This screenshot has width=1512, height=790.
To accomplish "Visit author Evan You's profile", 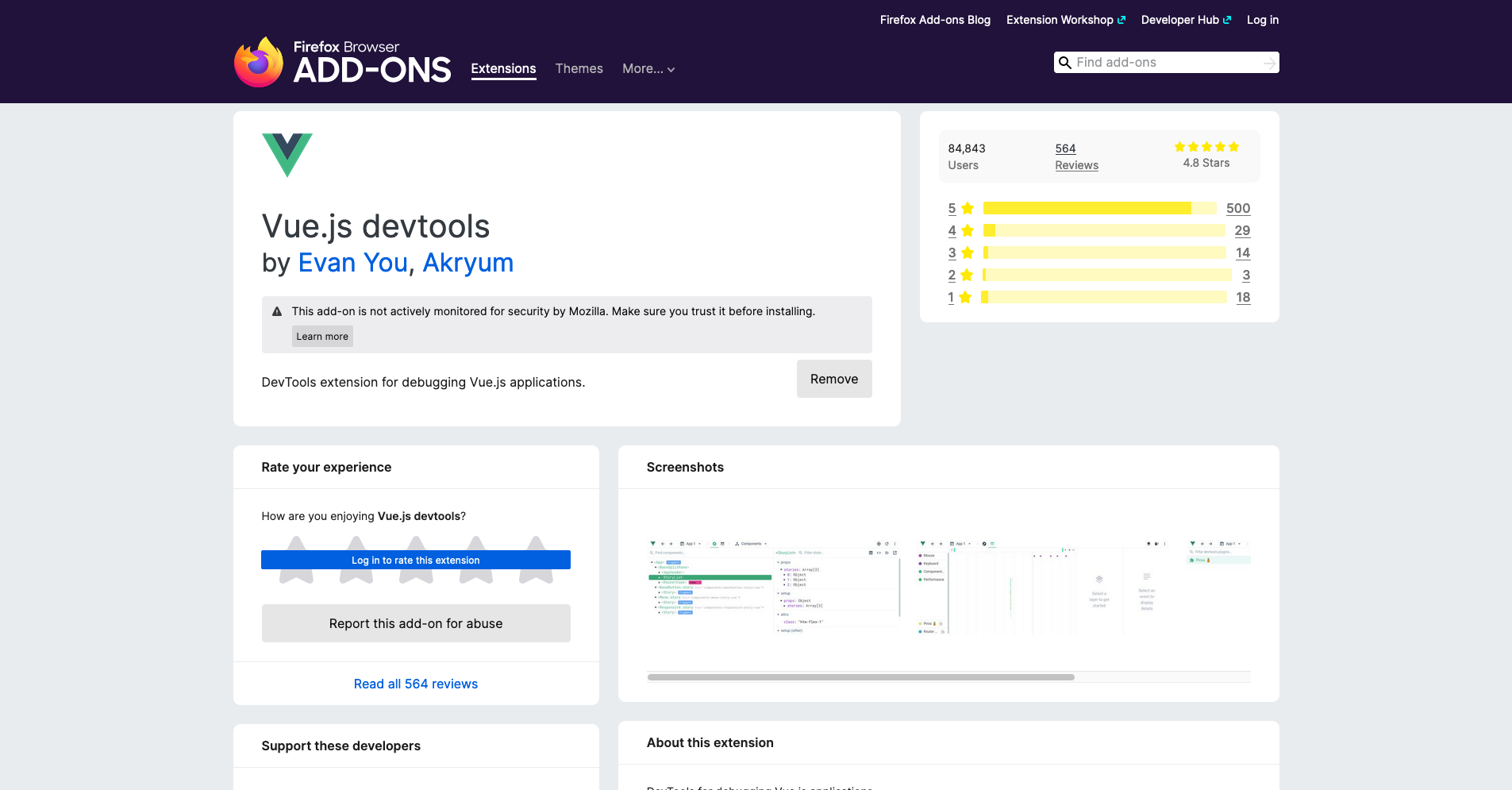I will coord(352,263).
